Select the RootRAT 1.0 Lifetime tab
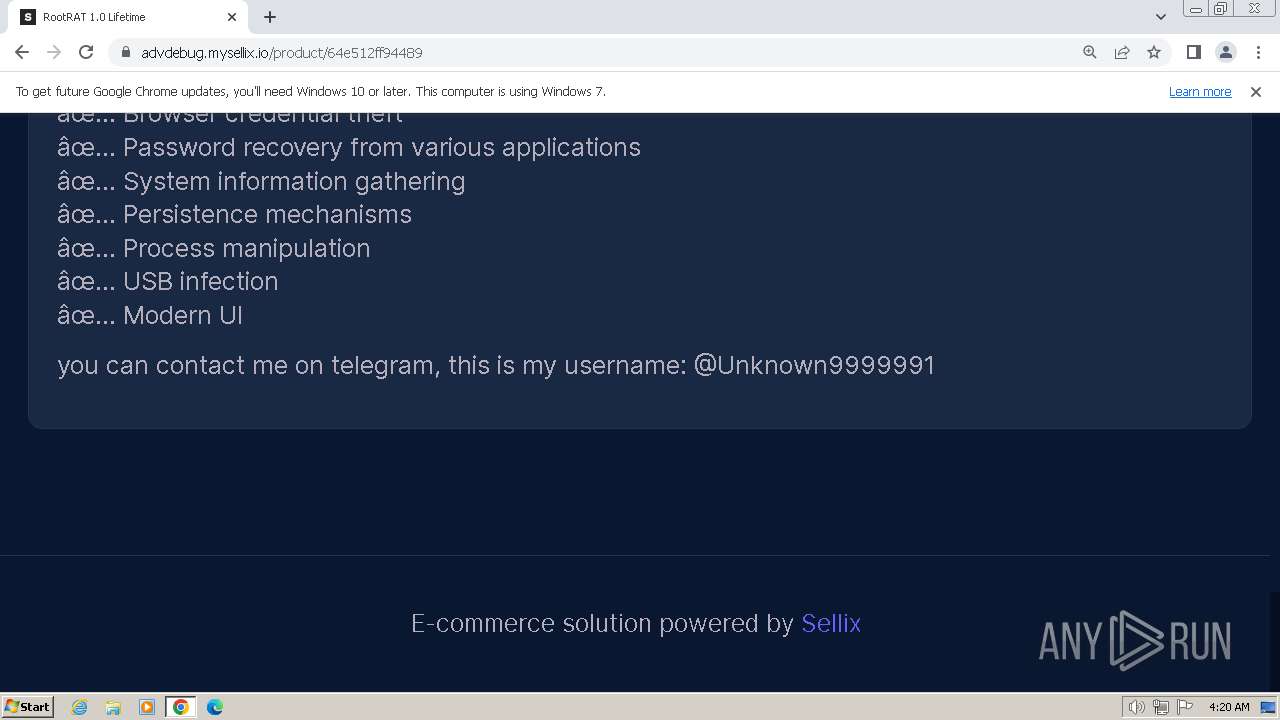 pos(130,17)
